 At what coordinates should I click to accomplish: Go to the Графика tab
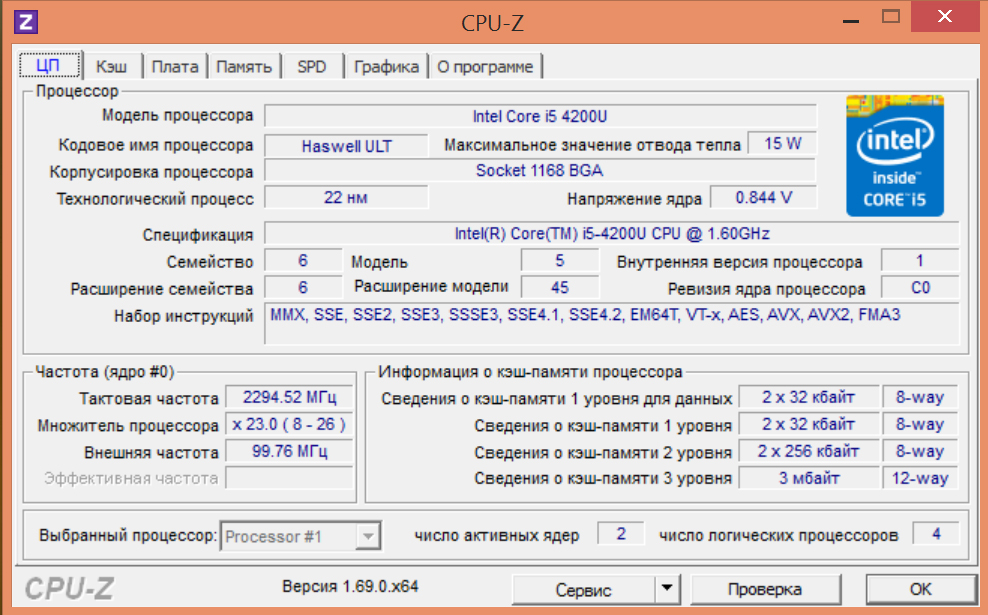pos(386,67)
